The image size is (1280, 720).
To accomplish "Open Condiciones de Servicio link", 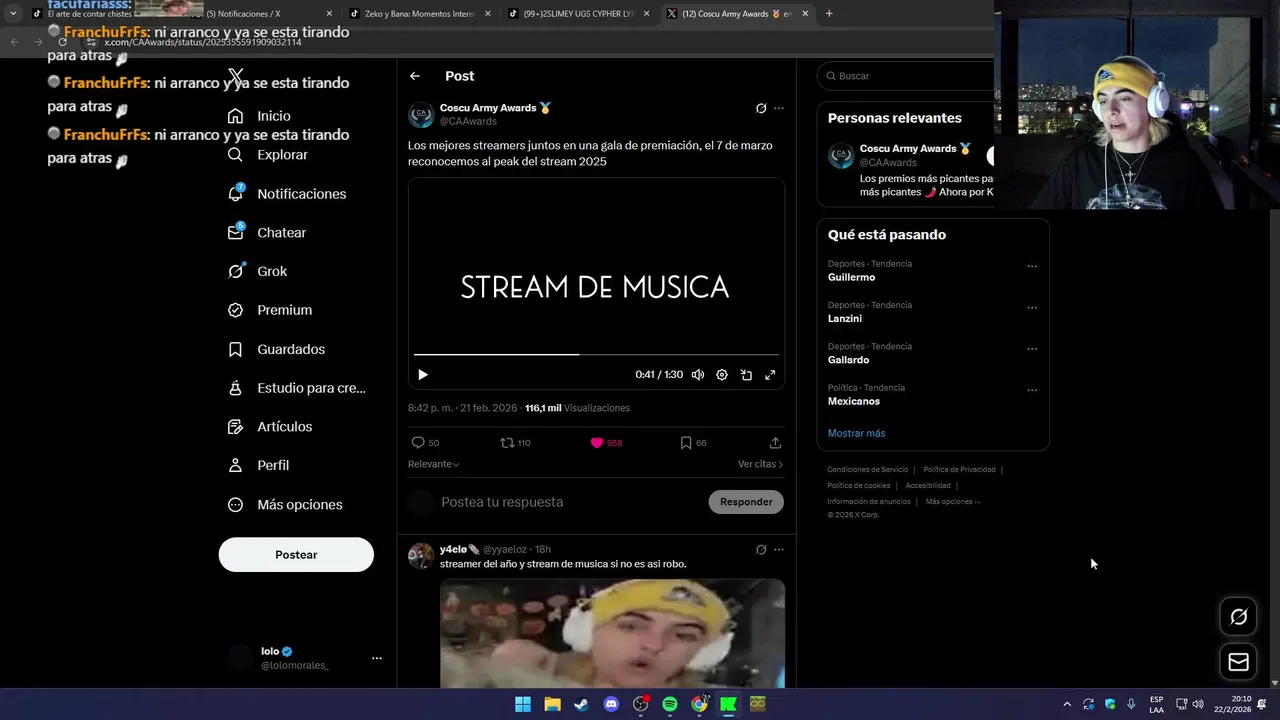I will pos(867,470).
